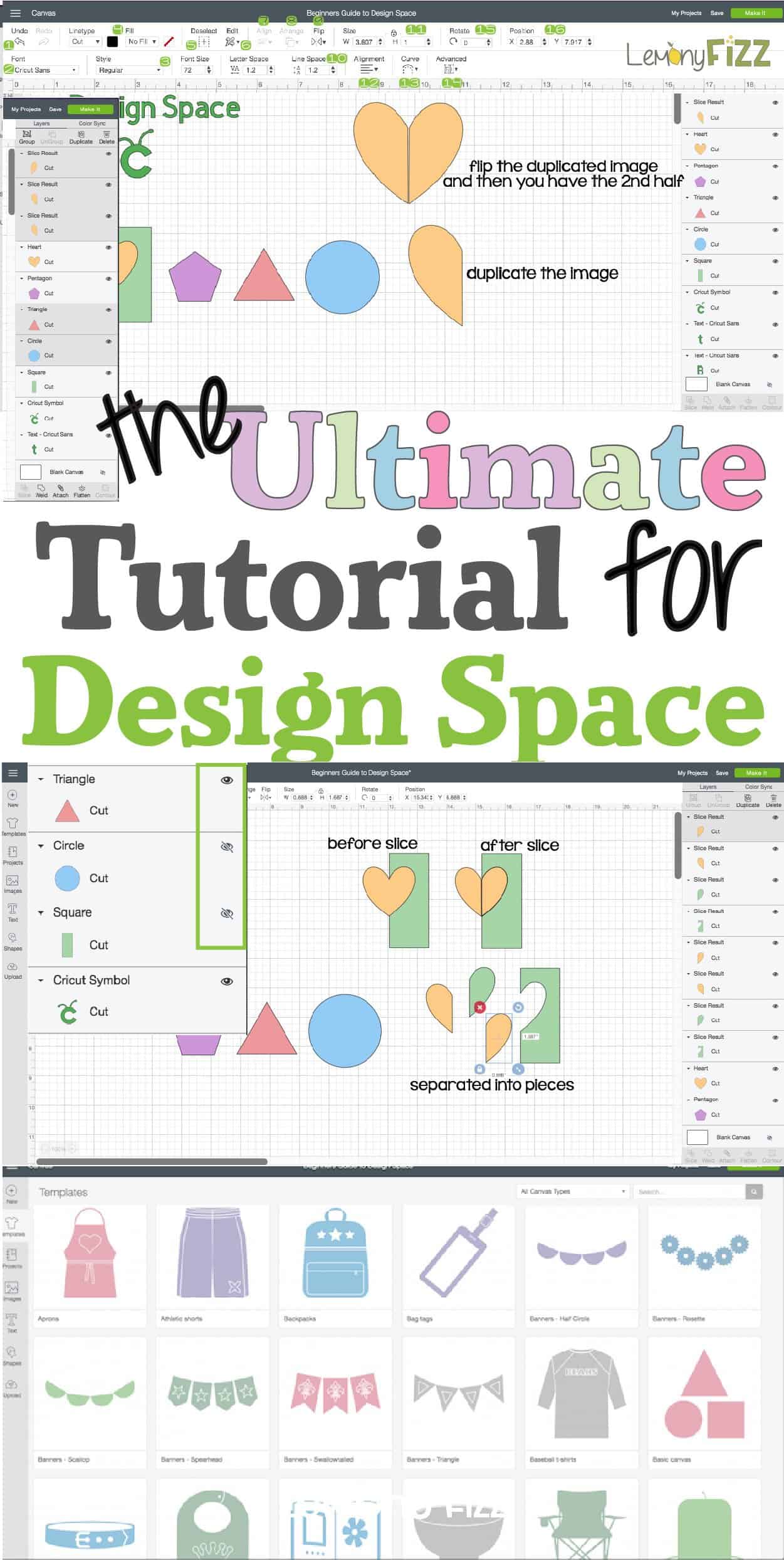Click the Font Size input field

(192, 70)
